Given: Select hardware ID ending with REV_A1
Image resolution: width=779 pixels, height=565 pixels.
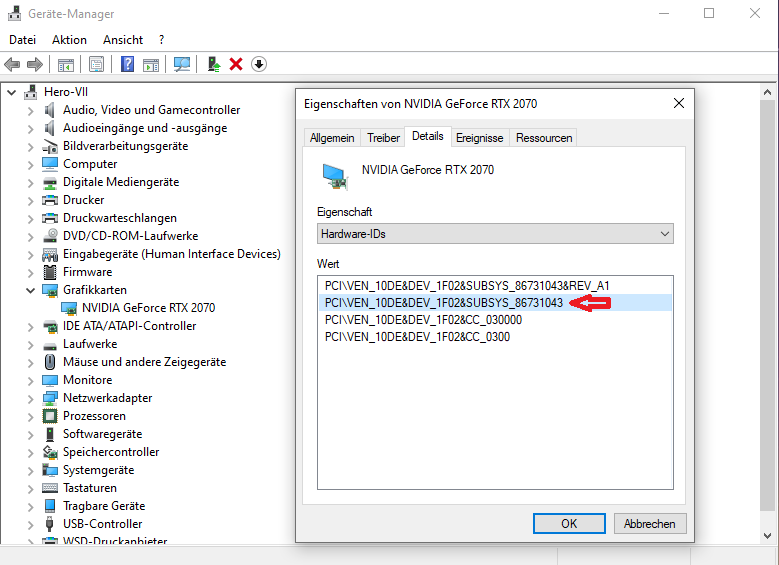Looking at the screenshot, I should pyautogui.click(x=495, y=286).
